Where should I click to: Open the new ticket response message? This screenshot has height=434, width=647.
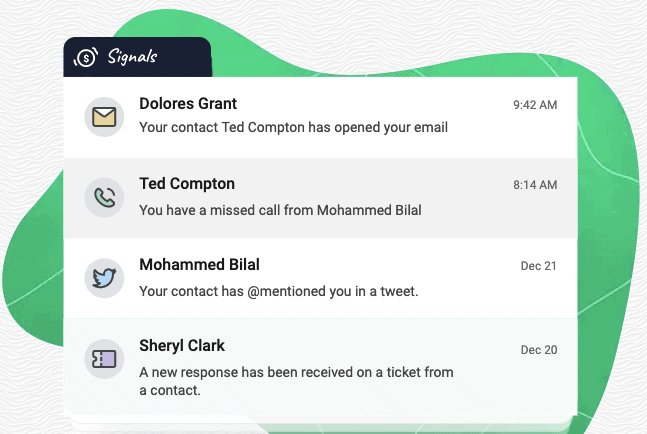[x=296, y=381]
